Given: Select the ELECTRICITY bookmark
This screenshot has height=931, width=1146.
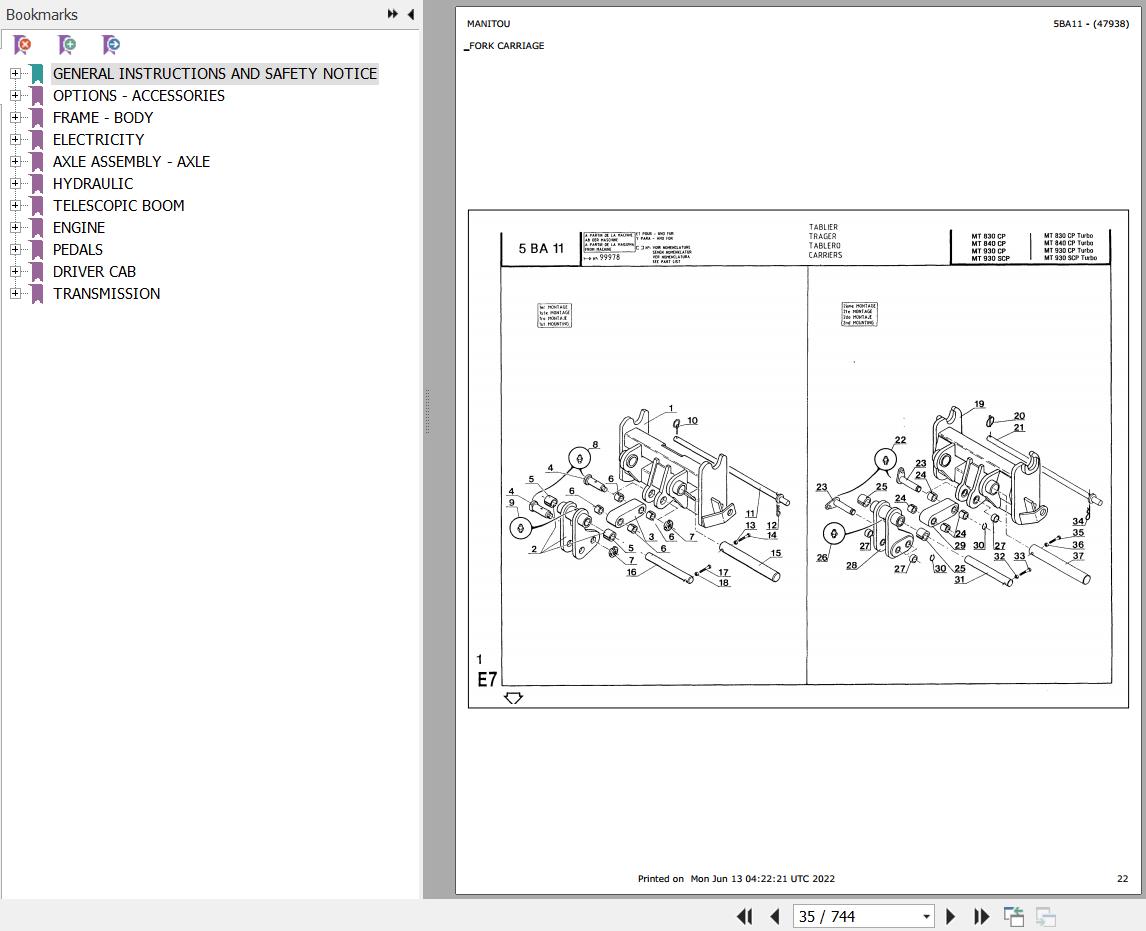Looking at the screenshot, I should point(98,140).
